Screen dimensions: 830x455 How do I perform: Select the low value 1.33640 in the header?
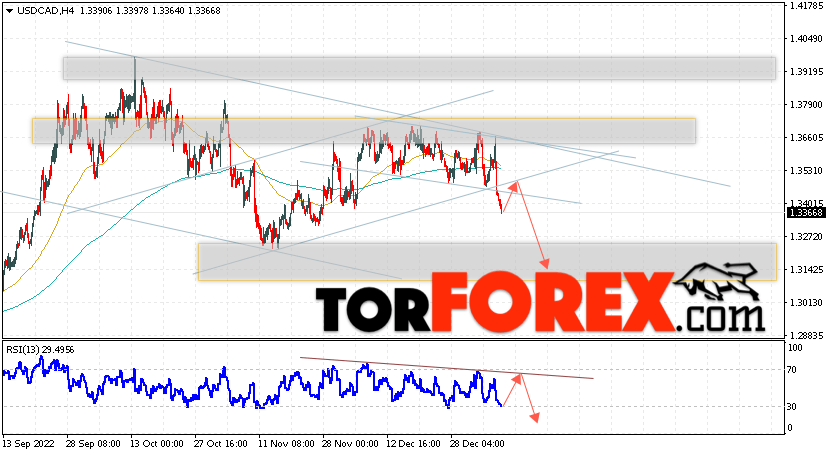168,11
